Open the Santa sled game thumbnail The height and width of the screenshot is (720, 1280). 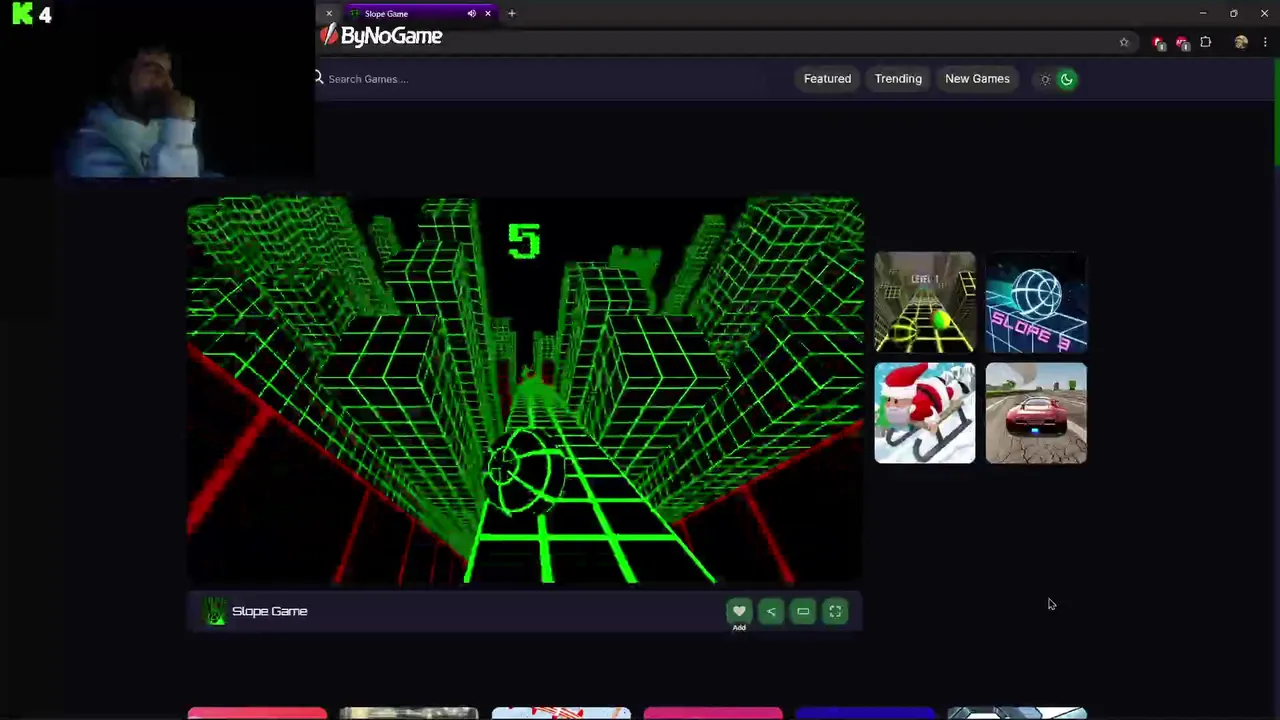point(925,413)
